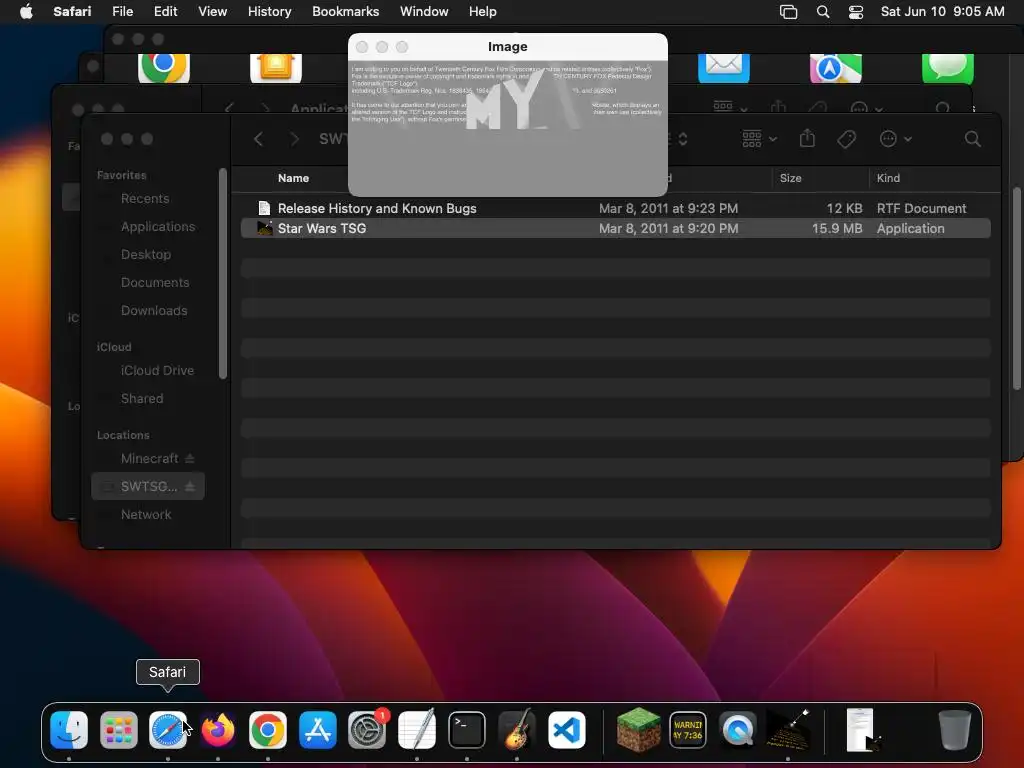Open the Trash in the Dock
This screenshot has width=1024, height=768.
click(x=954, y=729)
